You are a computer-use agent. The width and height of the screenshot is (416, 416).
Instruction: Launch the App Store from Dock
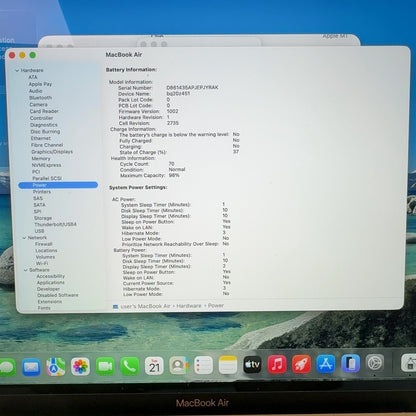pyautogui.click(x=326, y=364)
